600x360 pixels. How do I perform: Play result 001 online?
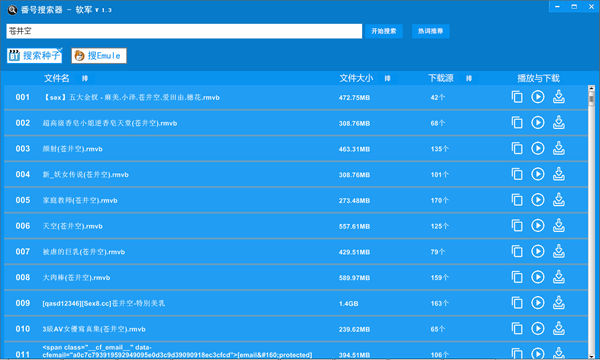point(538,97)
